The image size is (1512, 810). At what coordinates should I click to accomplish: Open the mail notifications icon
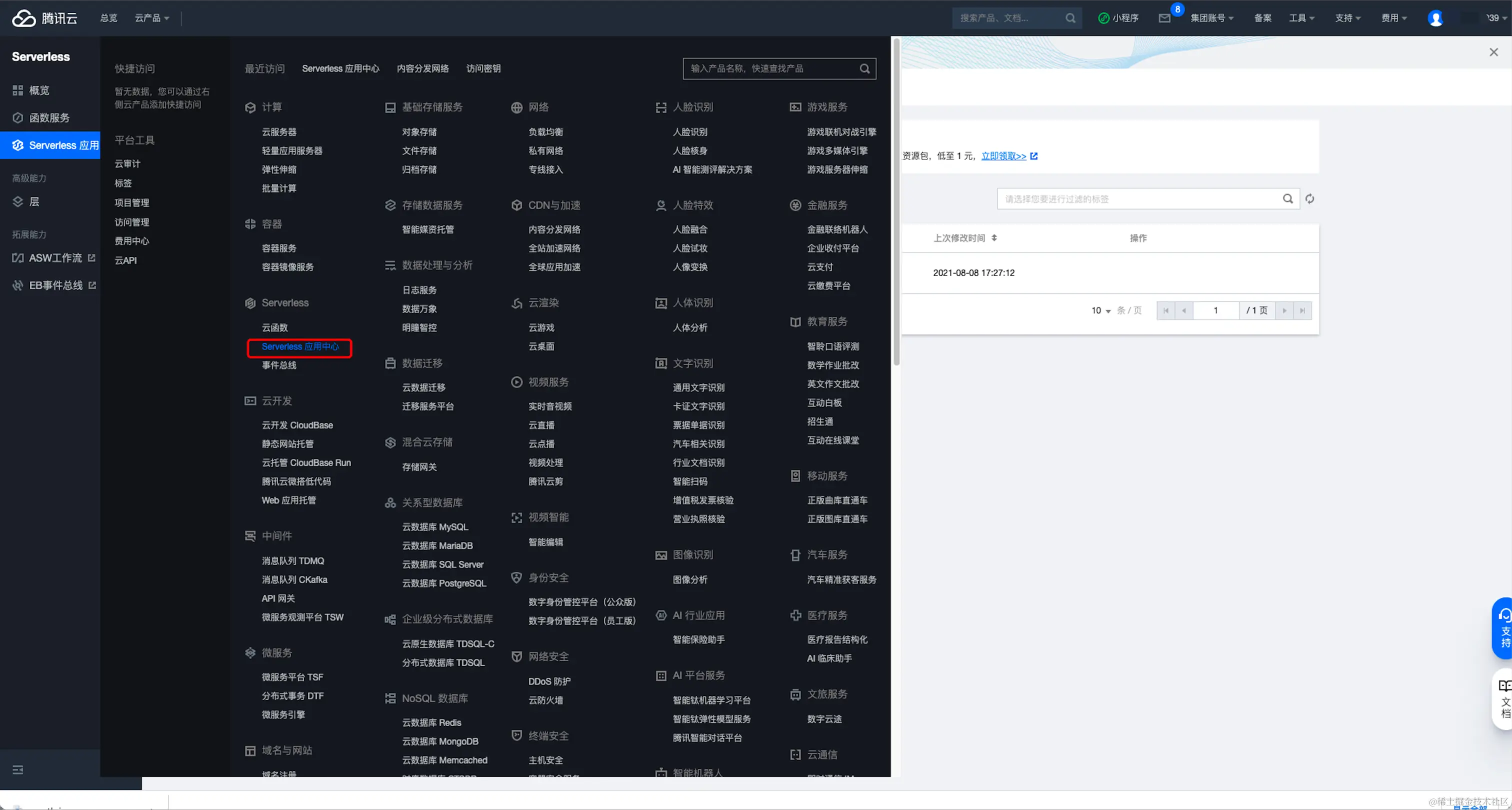[x=1164, y=18]
